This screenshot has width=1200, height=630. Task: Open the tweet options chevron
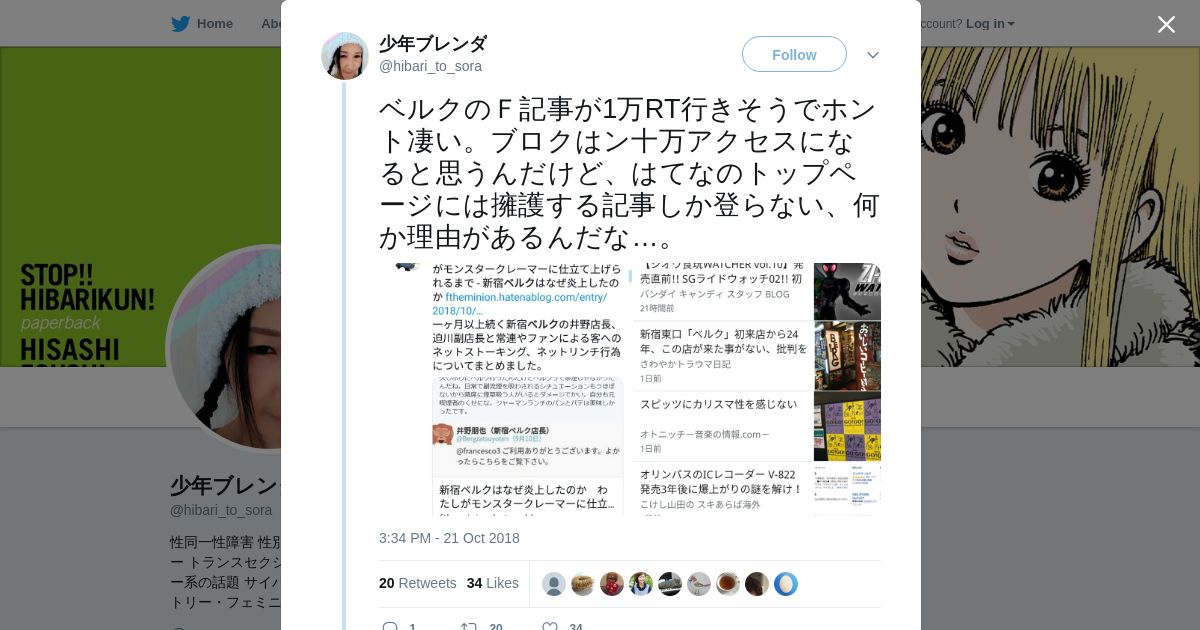[x=873, y=55]
